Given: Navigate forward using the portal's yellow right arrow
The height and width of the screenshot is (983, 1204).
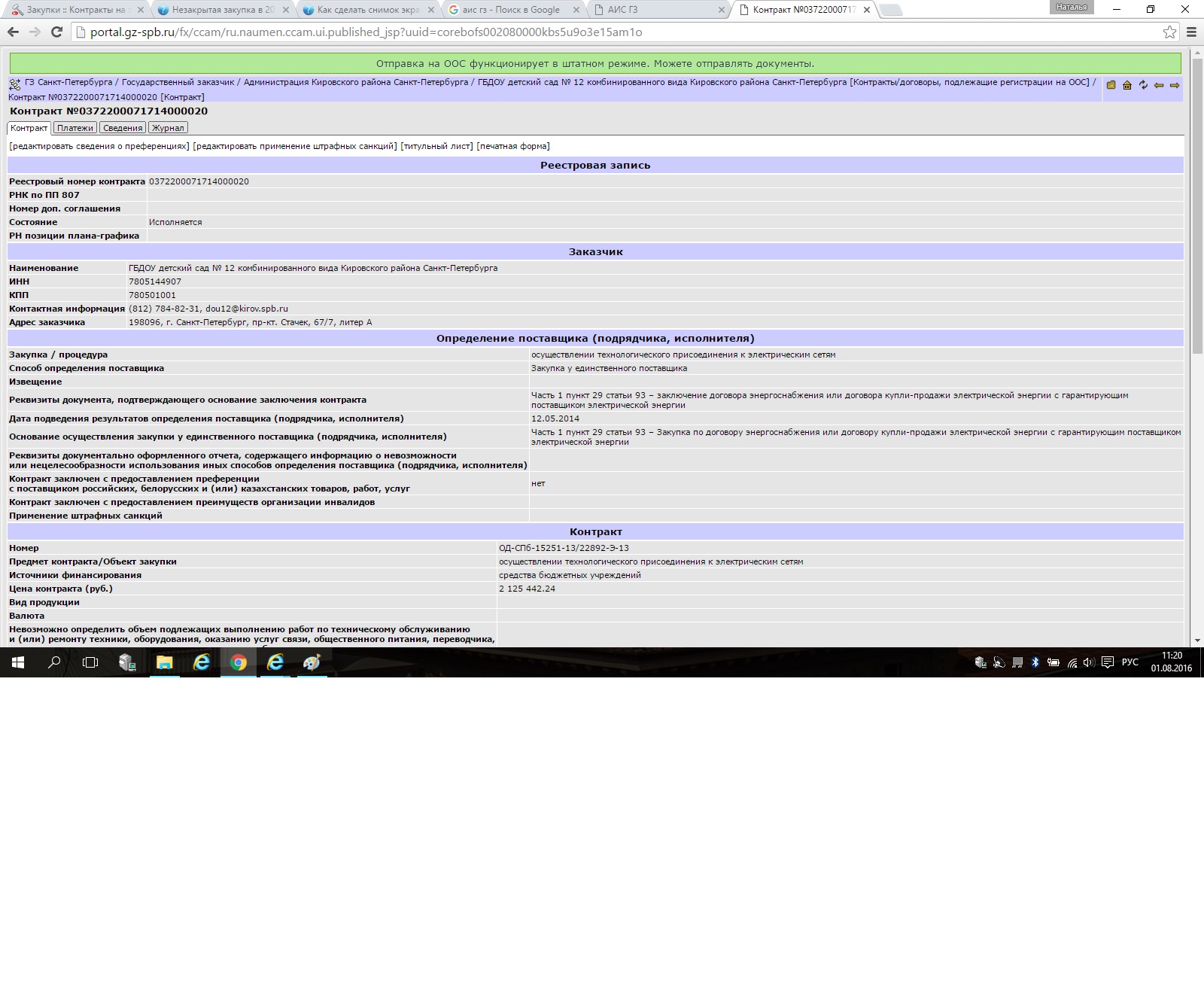Looking at the screenshot, I should [x=1175, y=85].
